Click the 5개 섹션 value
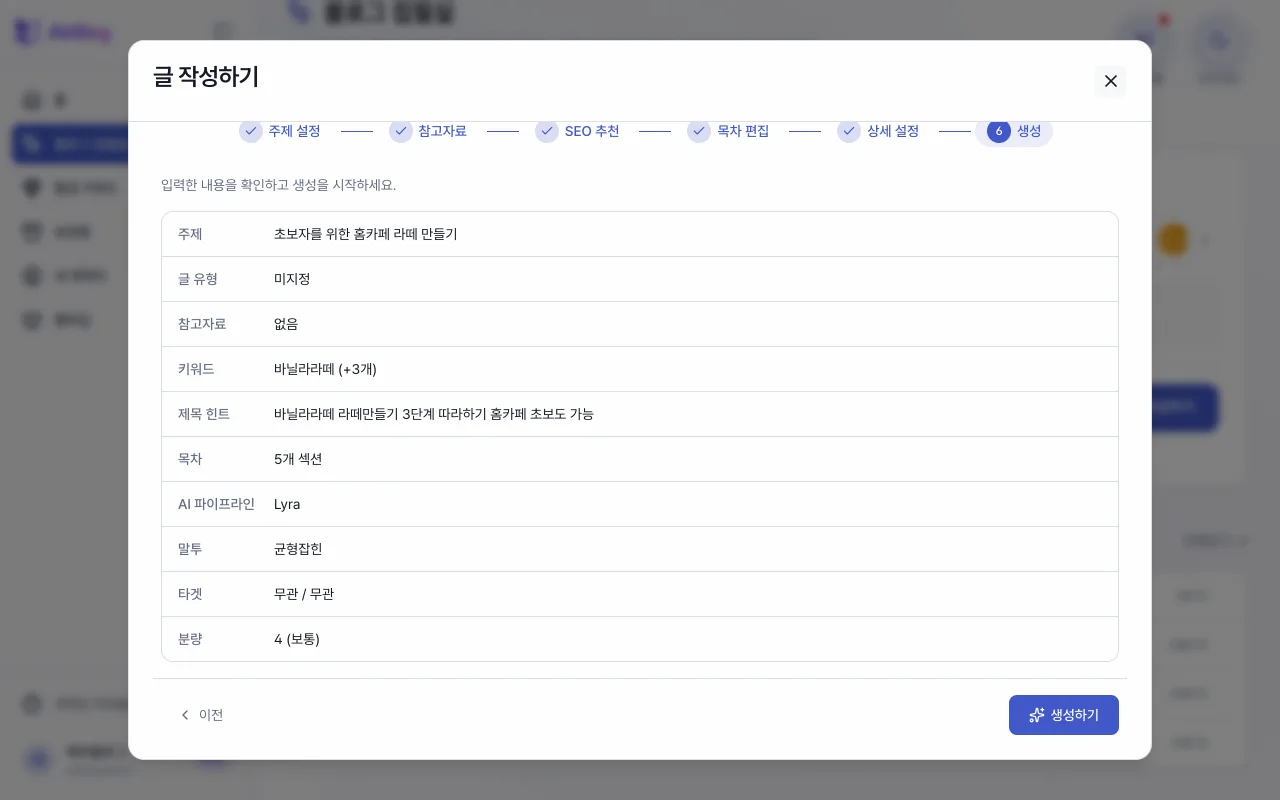 coord(298,459)
